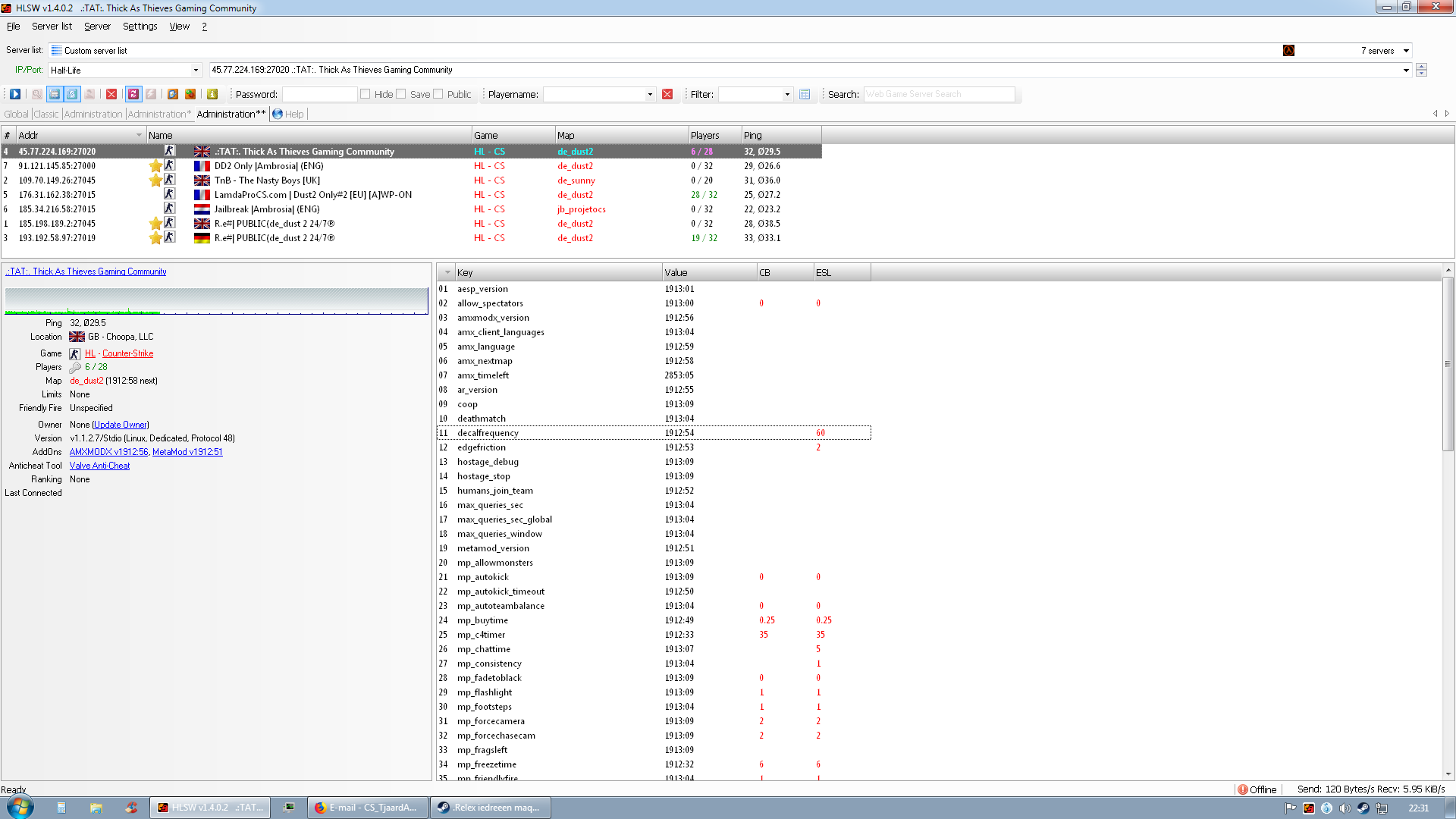Switch to E-mail CS_Tjaard taskbar window
The height and width of the screenshot is (819, 1456).
(367, 808)
